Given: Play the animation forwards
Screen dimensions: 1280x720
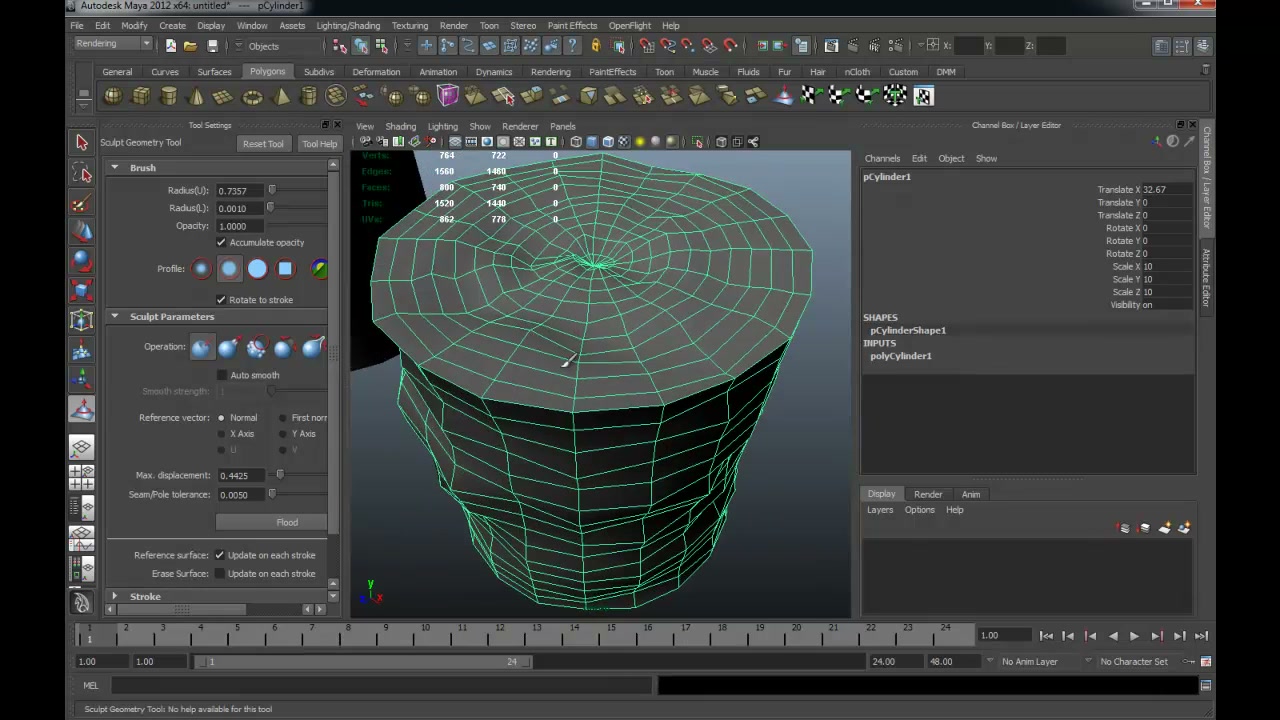Looking at the screenshot, I should (x=1134, y=636).
